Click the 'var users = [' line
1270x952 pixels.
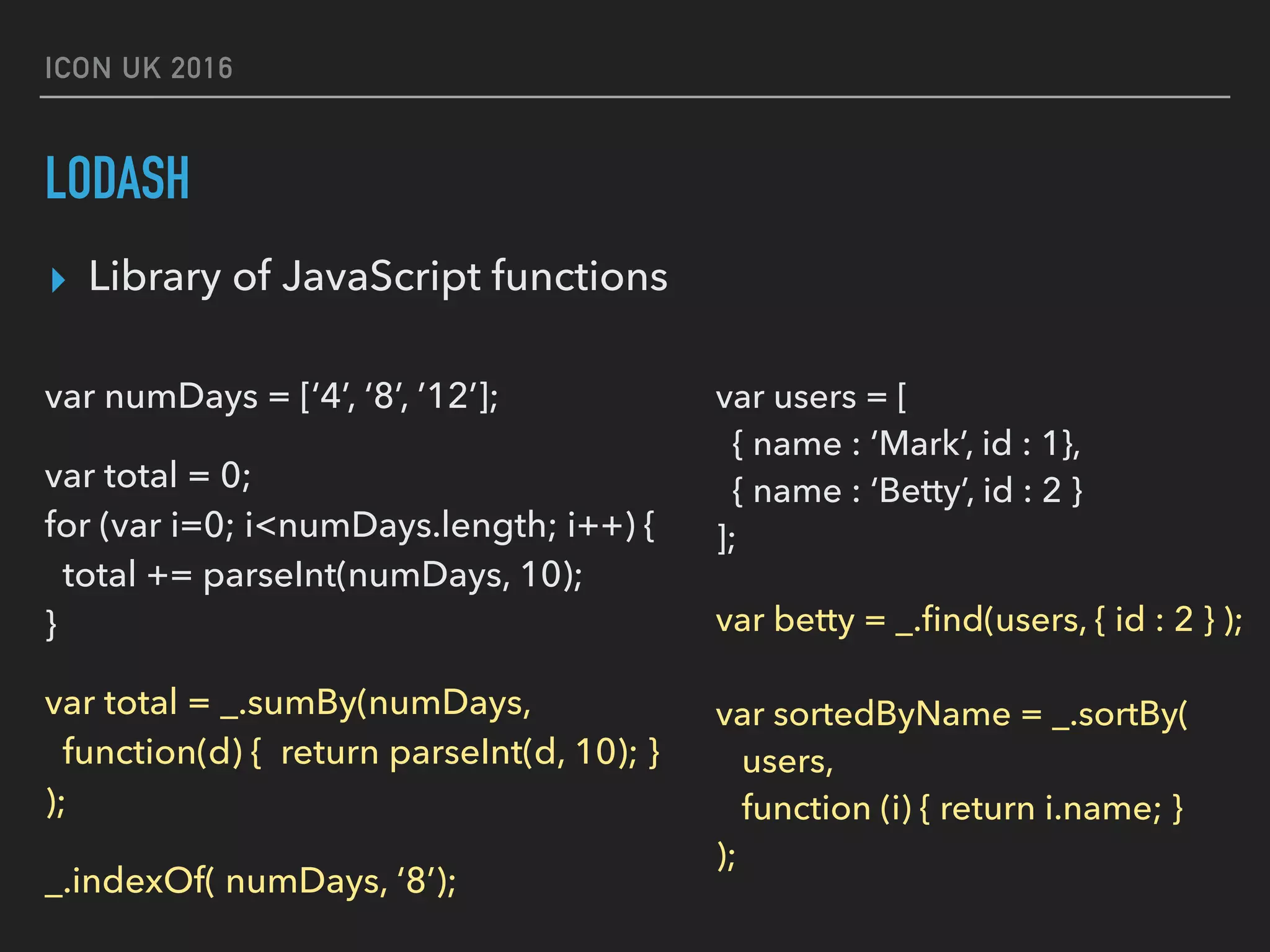point(811,397)
